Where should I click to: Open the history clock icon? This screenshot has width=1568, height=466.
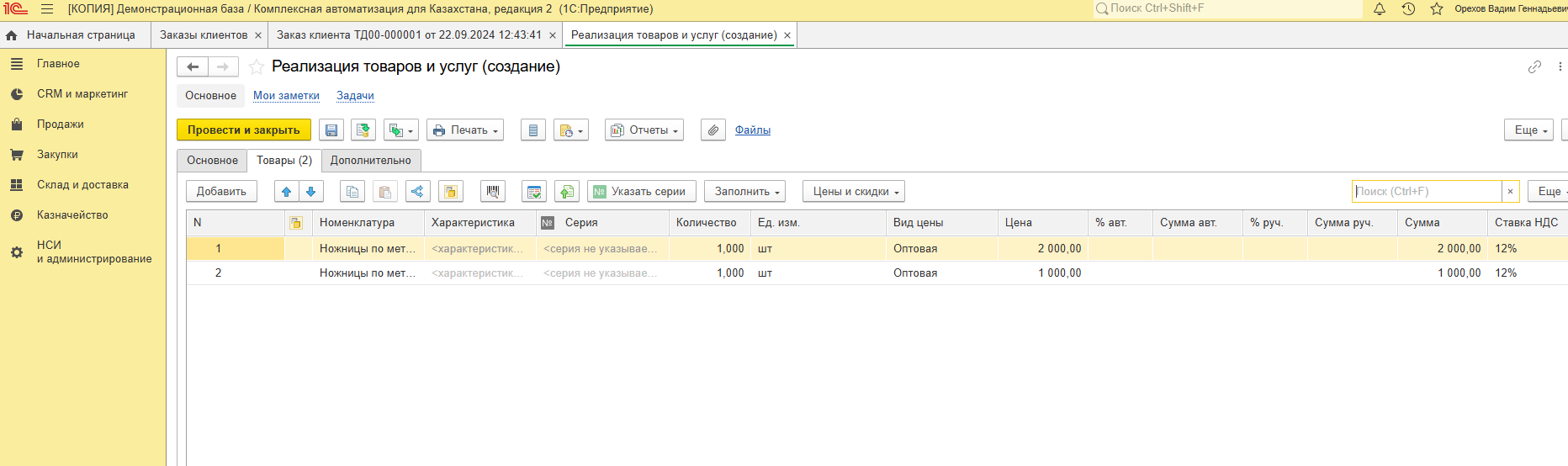click(x=1408, y=9)
